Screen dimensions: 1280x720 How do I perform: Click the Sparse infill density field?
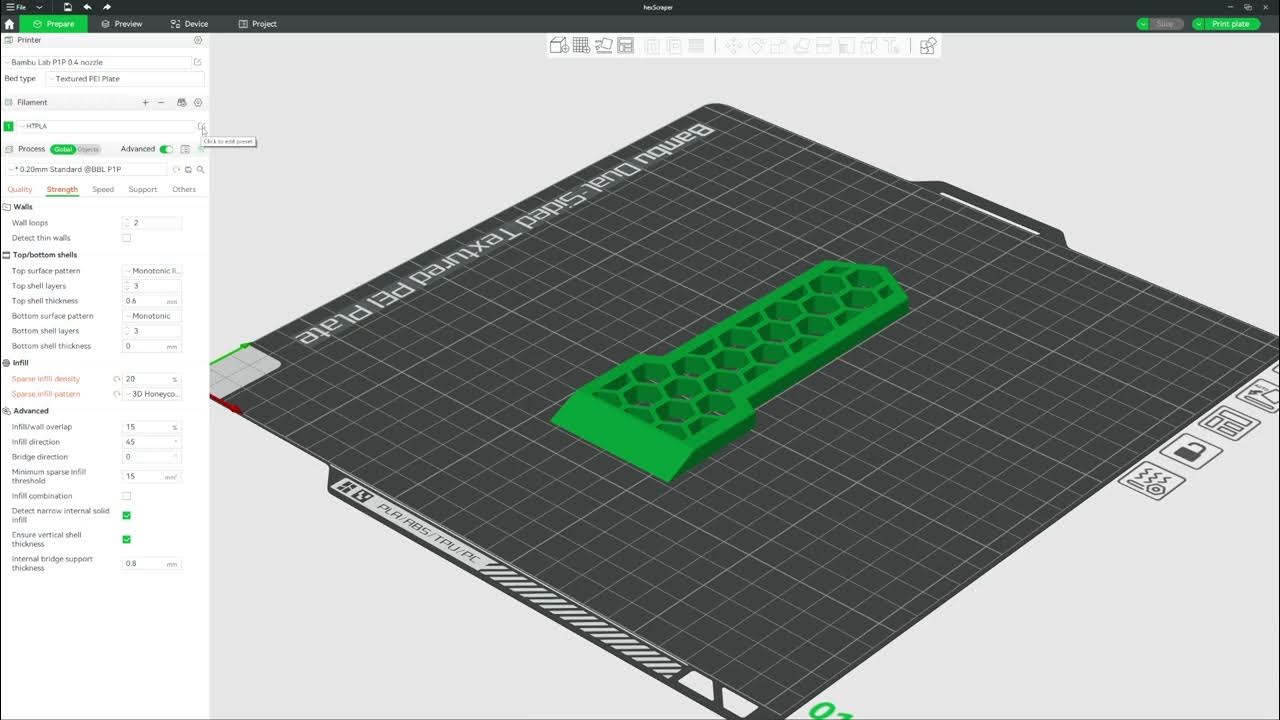click(152, 379)
